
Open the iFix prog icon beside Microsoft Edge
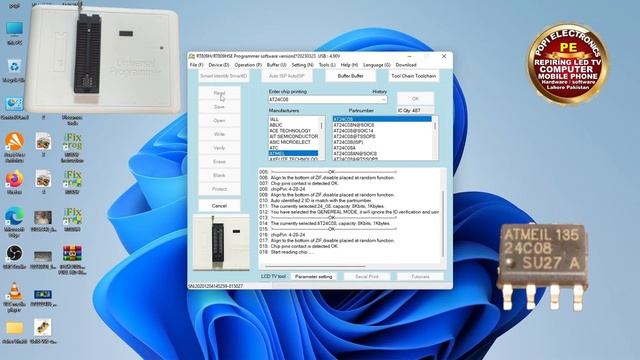click(72, 217)
